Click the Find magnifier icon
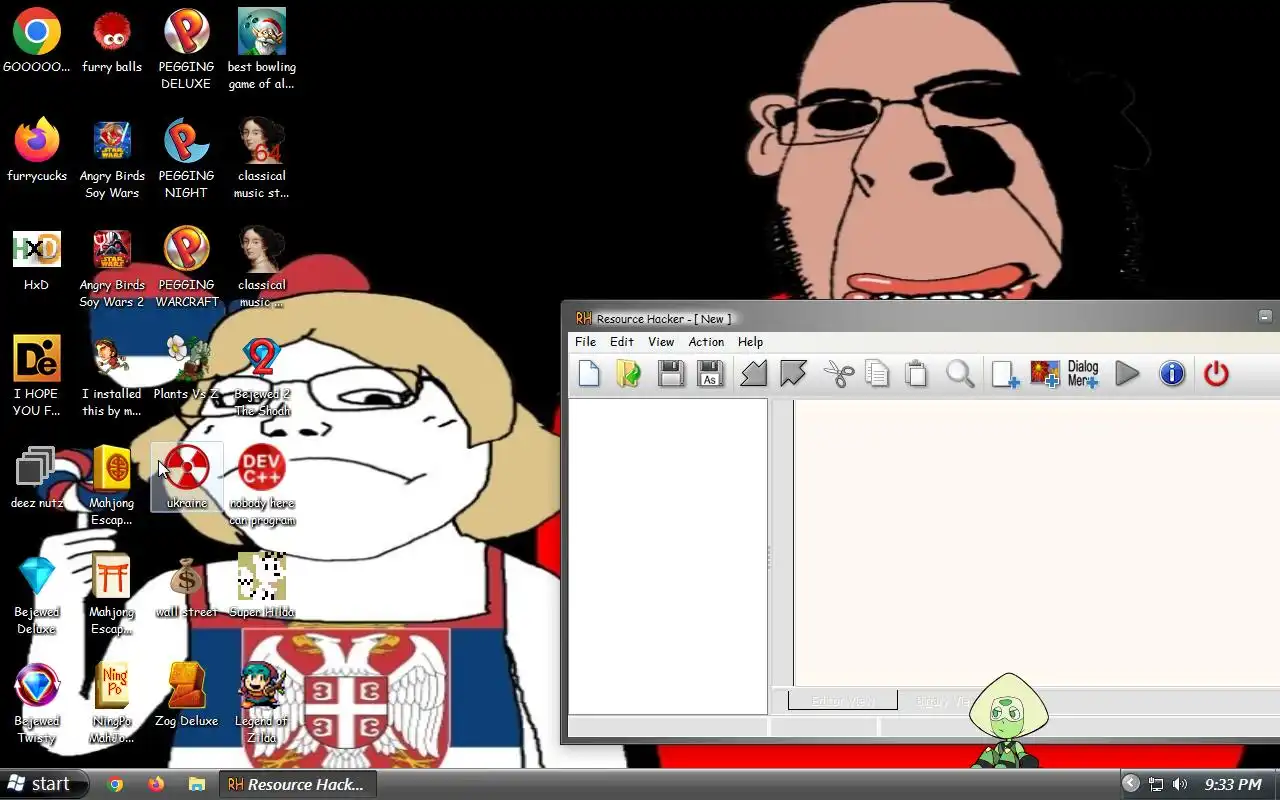 tap(960, 374)
